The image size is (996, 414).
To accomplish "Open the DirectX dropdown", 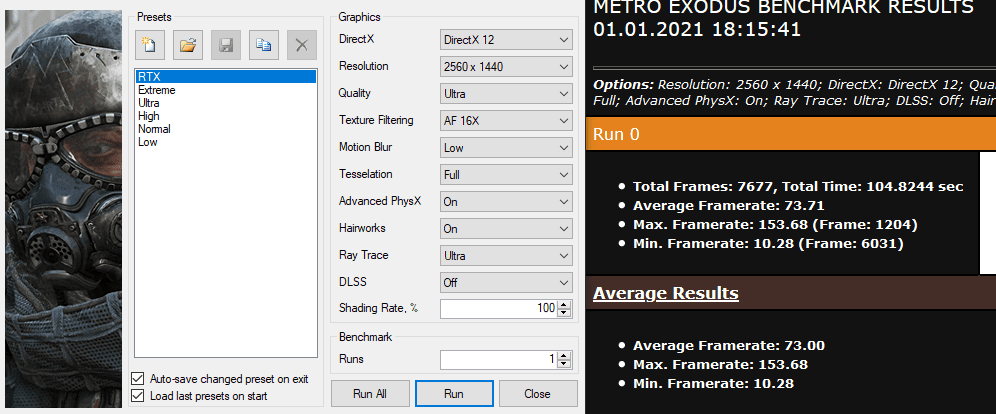I will click(506, 39).
